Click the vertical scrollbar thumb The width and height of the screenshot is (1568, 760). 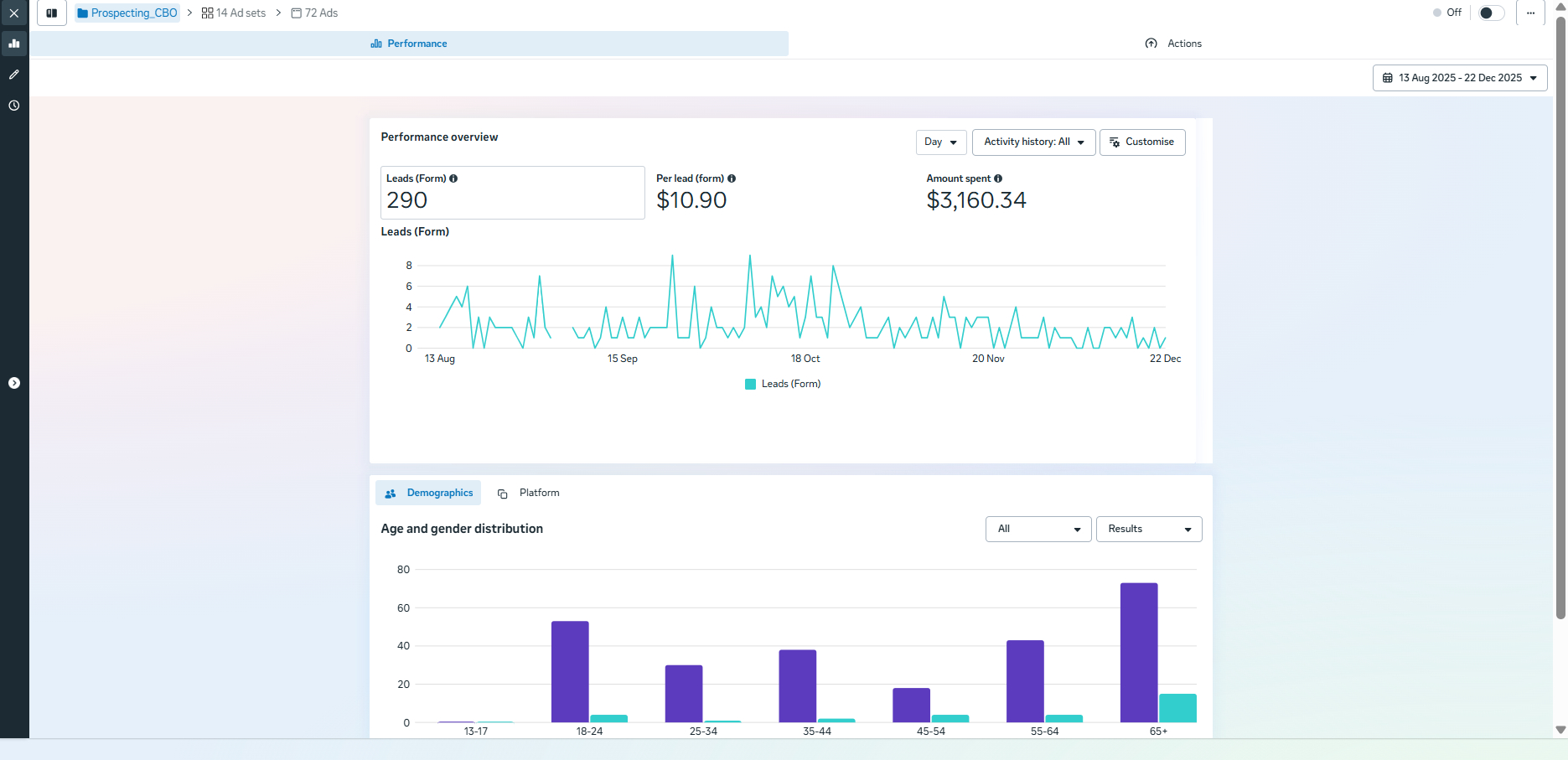[1560, 318]
